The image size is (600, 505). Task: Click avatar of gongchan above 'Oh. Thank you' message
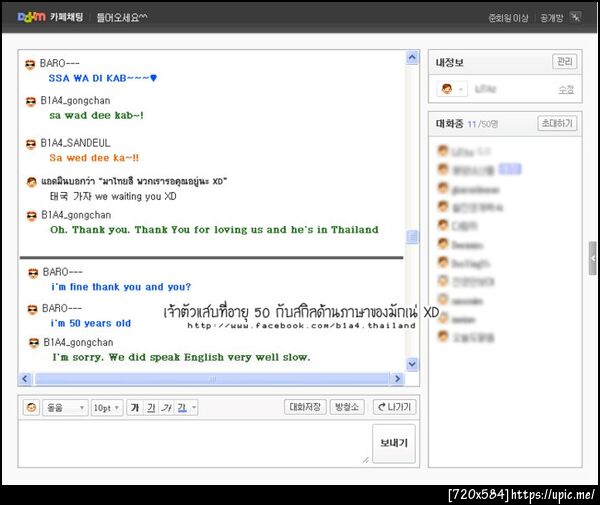click(31, 216)
